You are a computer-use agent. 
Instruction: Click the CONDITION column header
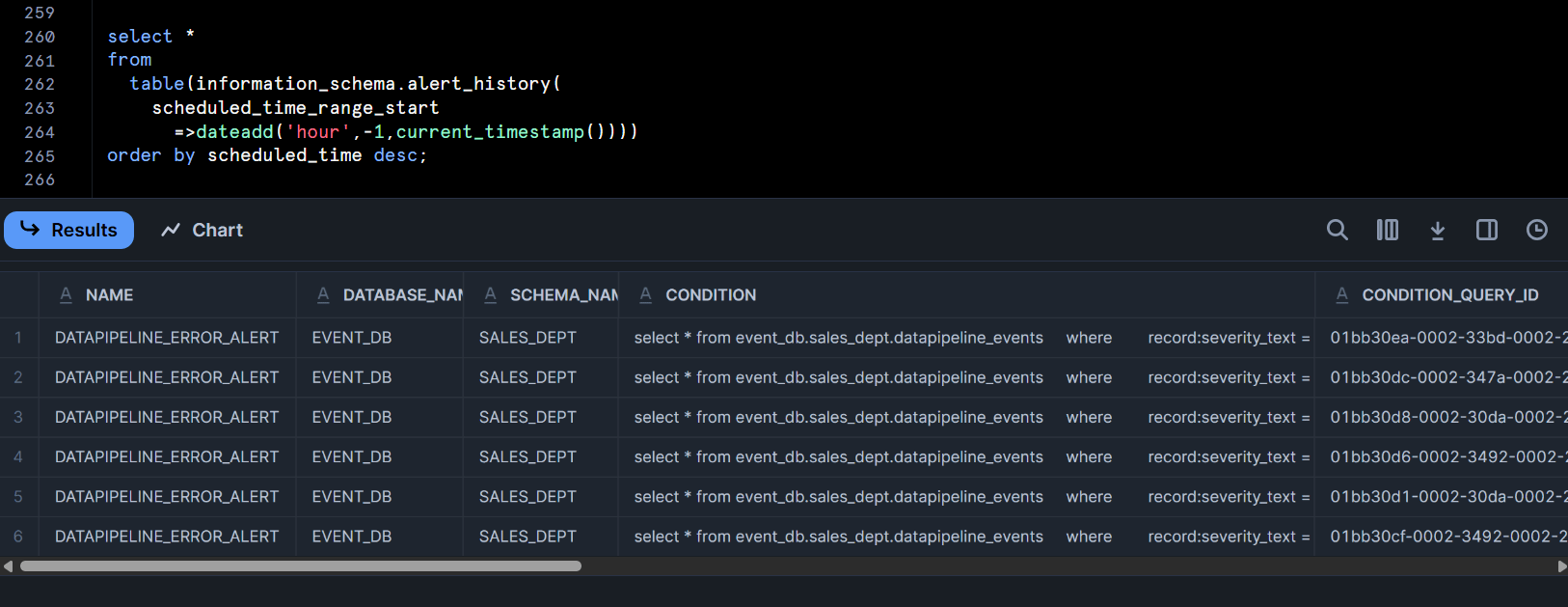point(966,295)
